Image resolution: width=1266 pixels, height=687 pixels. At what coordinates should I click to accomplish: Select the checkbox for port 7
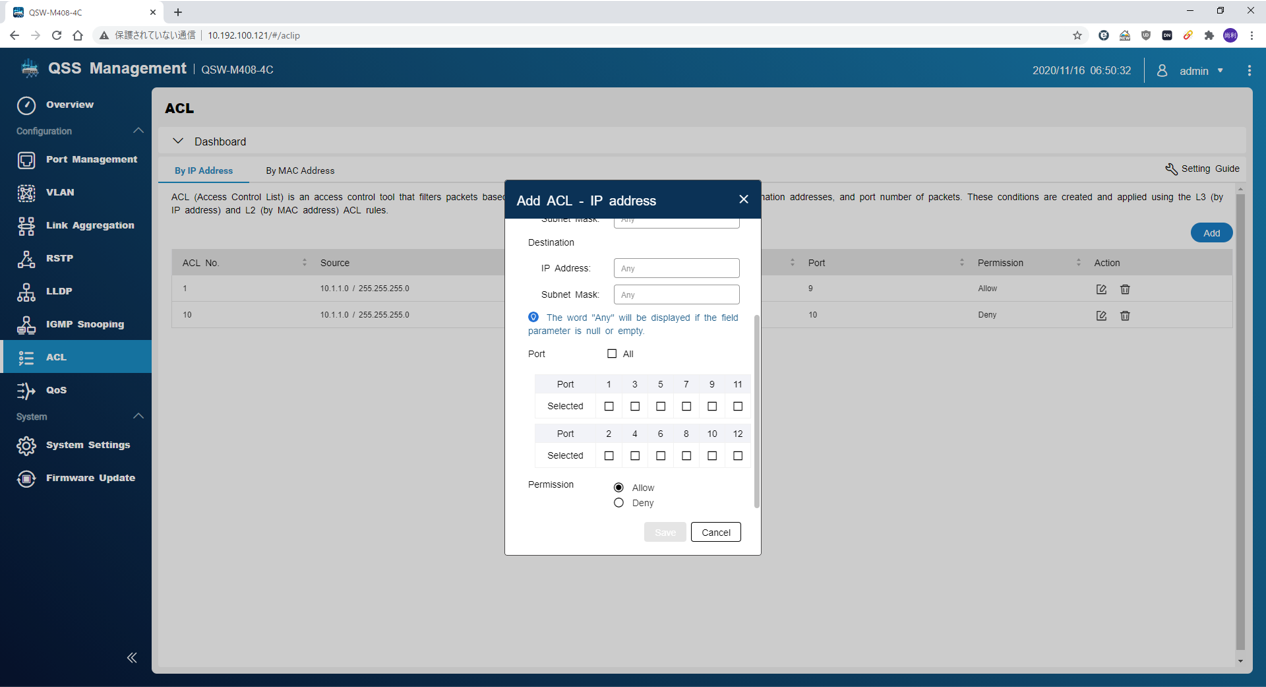[686, 406]
